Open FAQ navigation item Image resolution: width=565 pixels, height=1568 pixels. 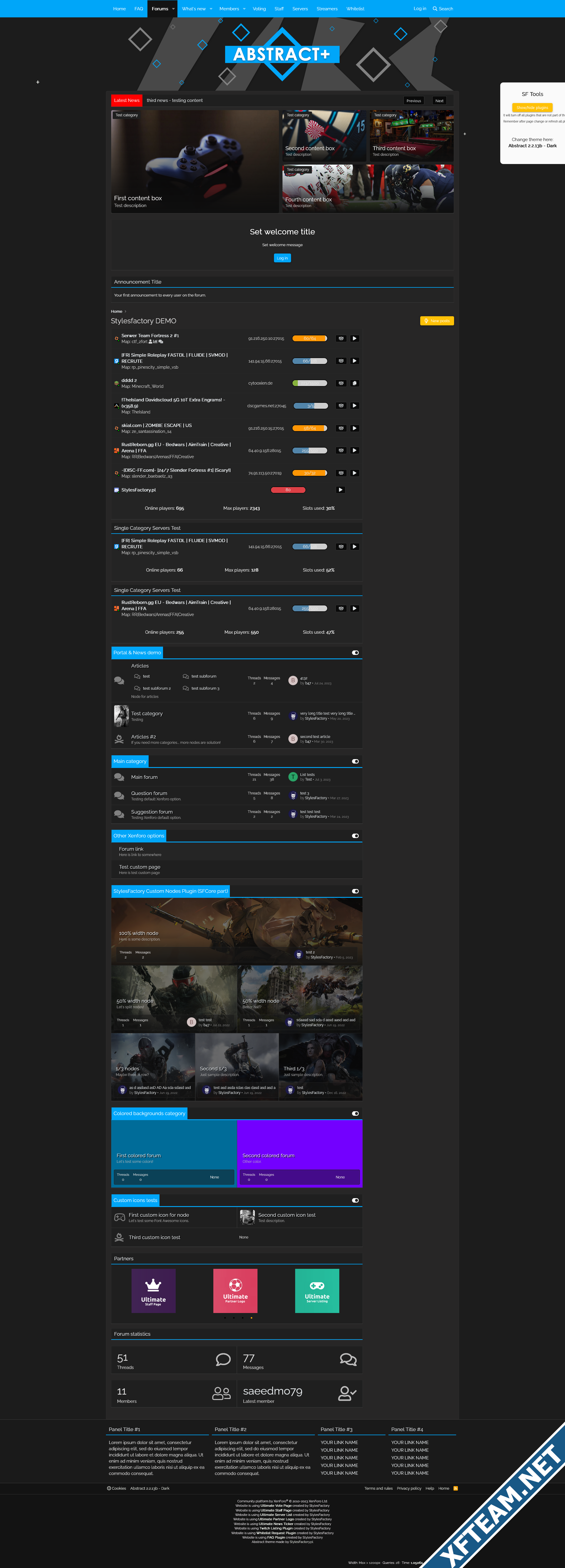click(139, 9)
